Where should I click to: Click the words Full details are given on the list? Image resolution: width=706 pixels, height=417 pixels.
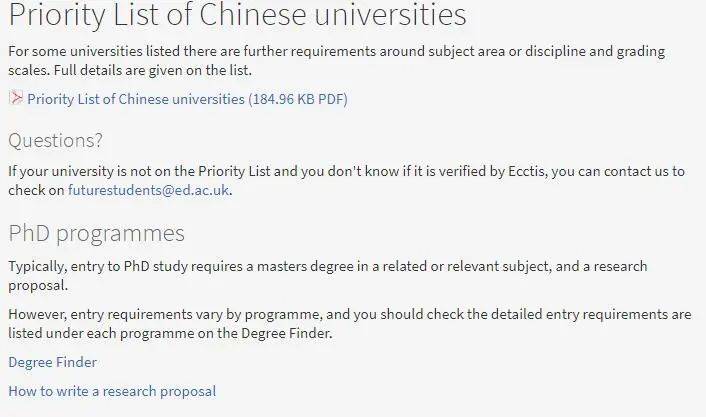[x=153, y=70]
